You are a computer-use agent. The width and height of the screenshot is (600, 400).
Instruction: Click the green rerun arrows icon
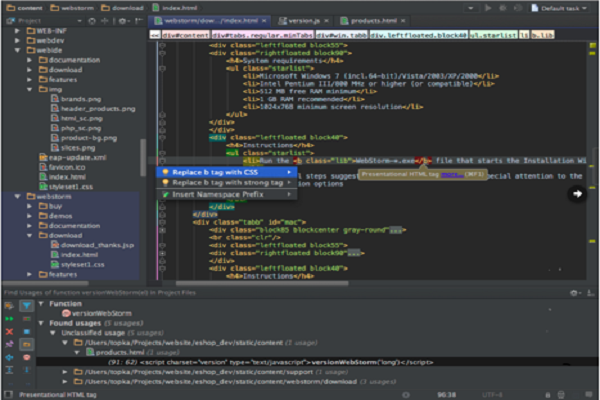tap(8, 317)
